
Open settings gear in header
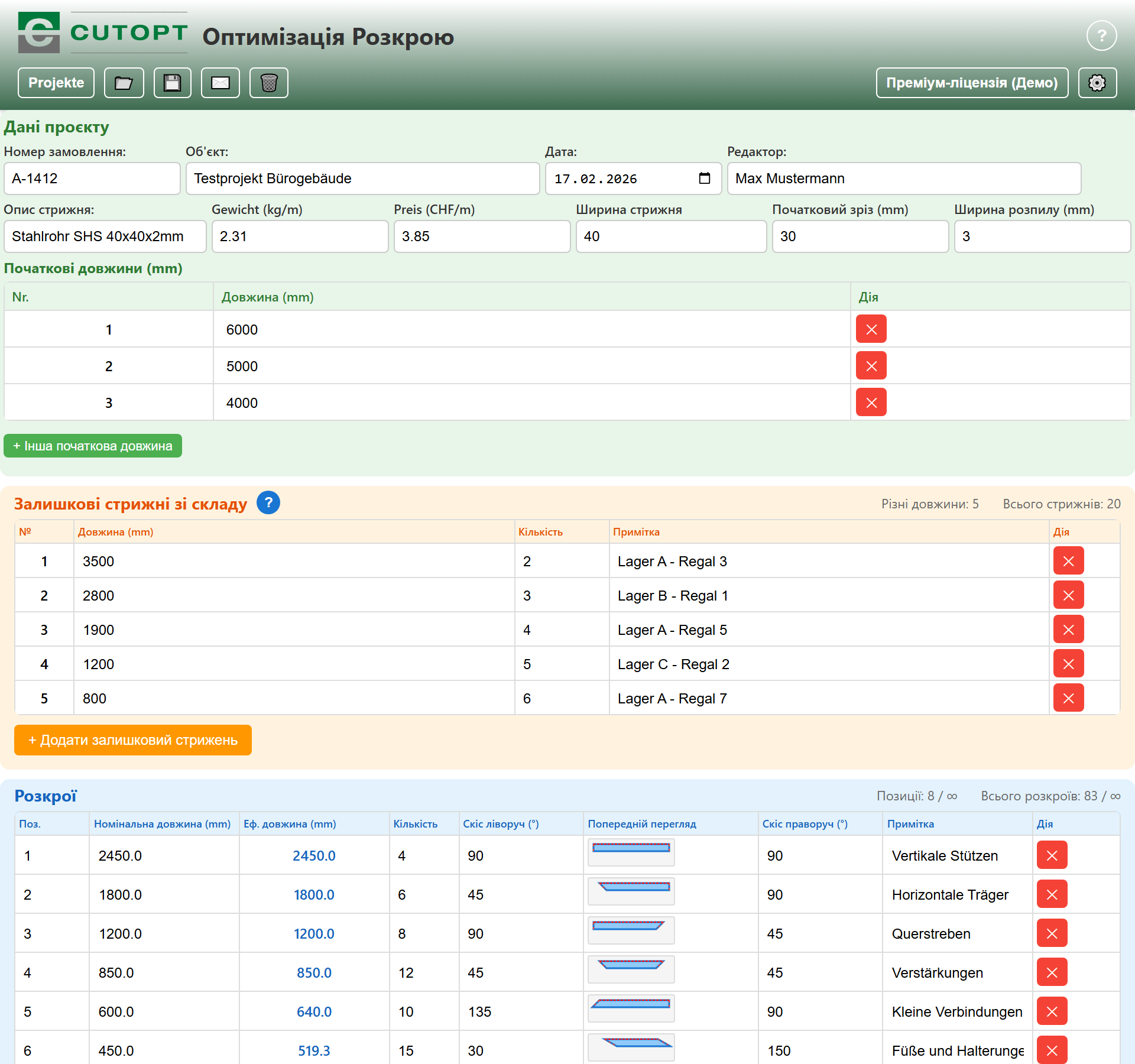click(1097, 83)
